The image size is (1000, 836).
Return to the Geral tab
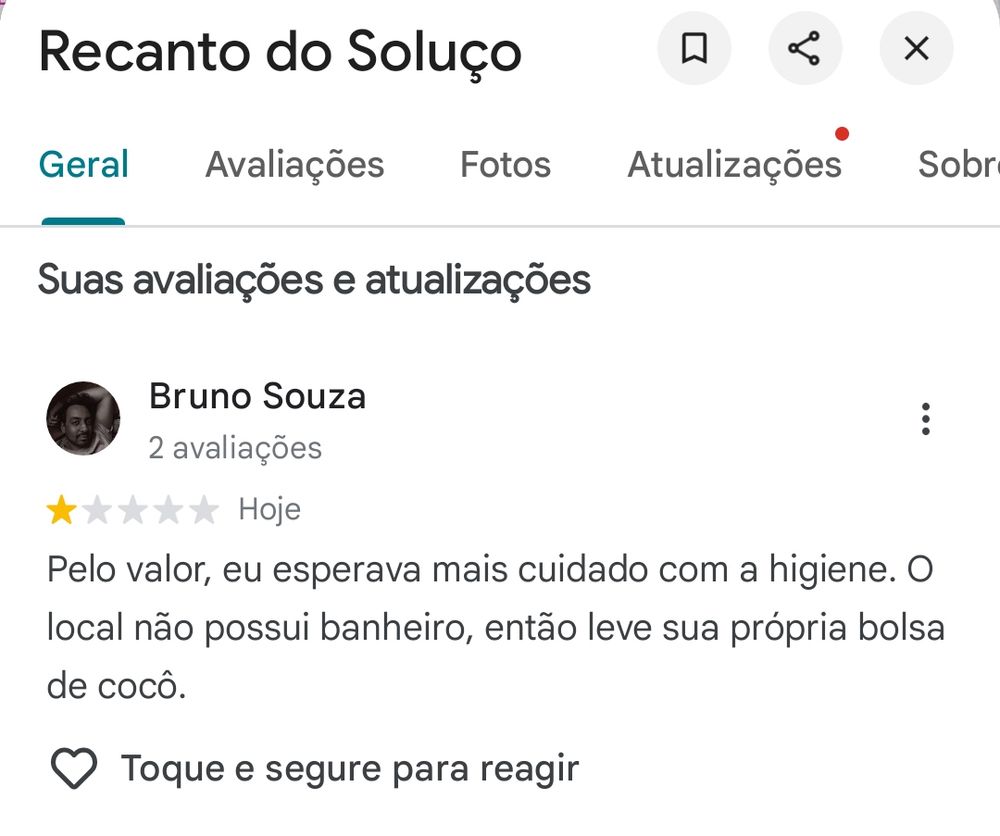click(83, 164)
